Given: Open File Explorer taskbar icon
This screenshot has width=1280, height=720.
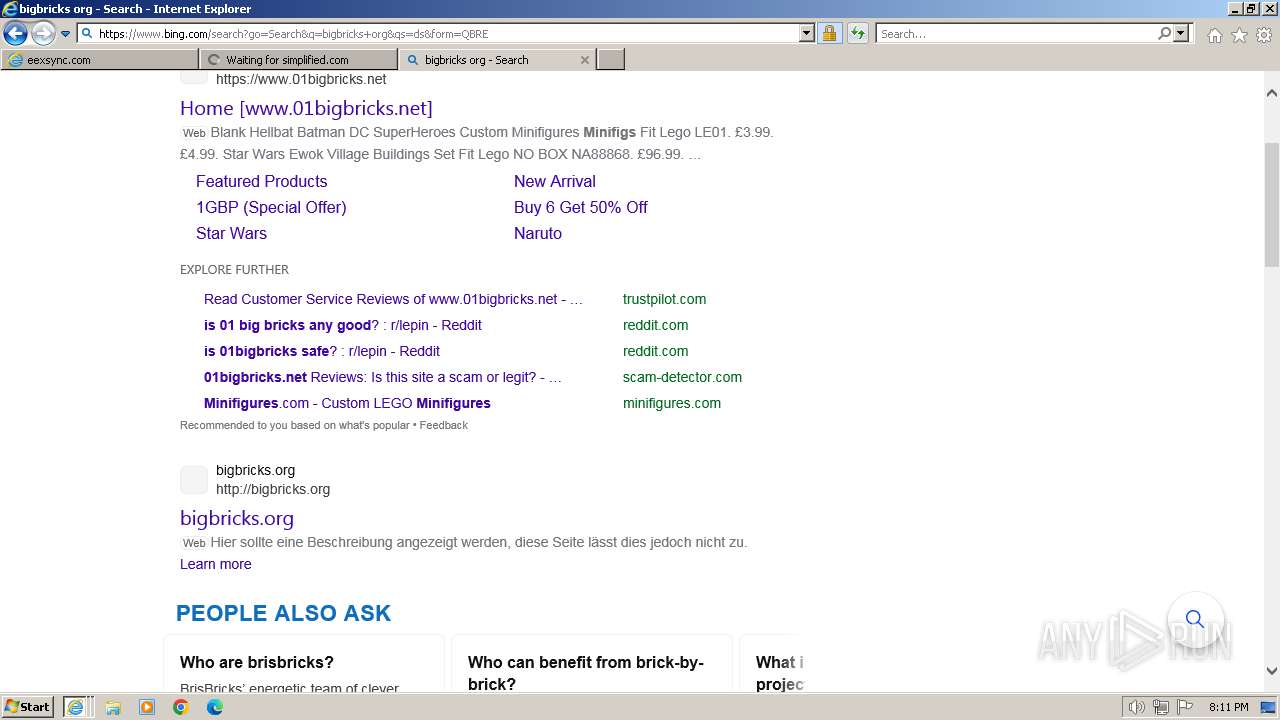Looking at the screenshot, I should (x=113, y=707).
